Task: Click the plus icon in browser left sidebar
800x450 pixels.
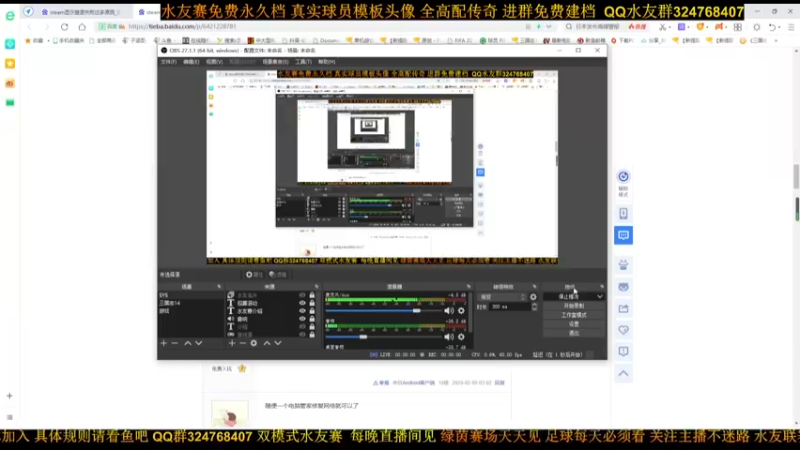Action: pyautogui.click(x=9, y=395)
